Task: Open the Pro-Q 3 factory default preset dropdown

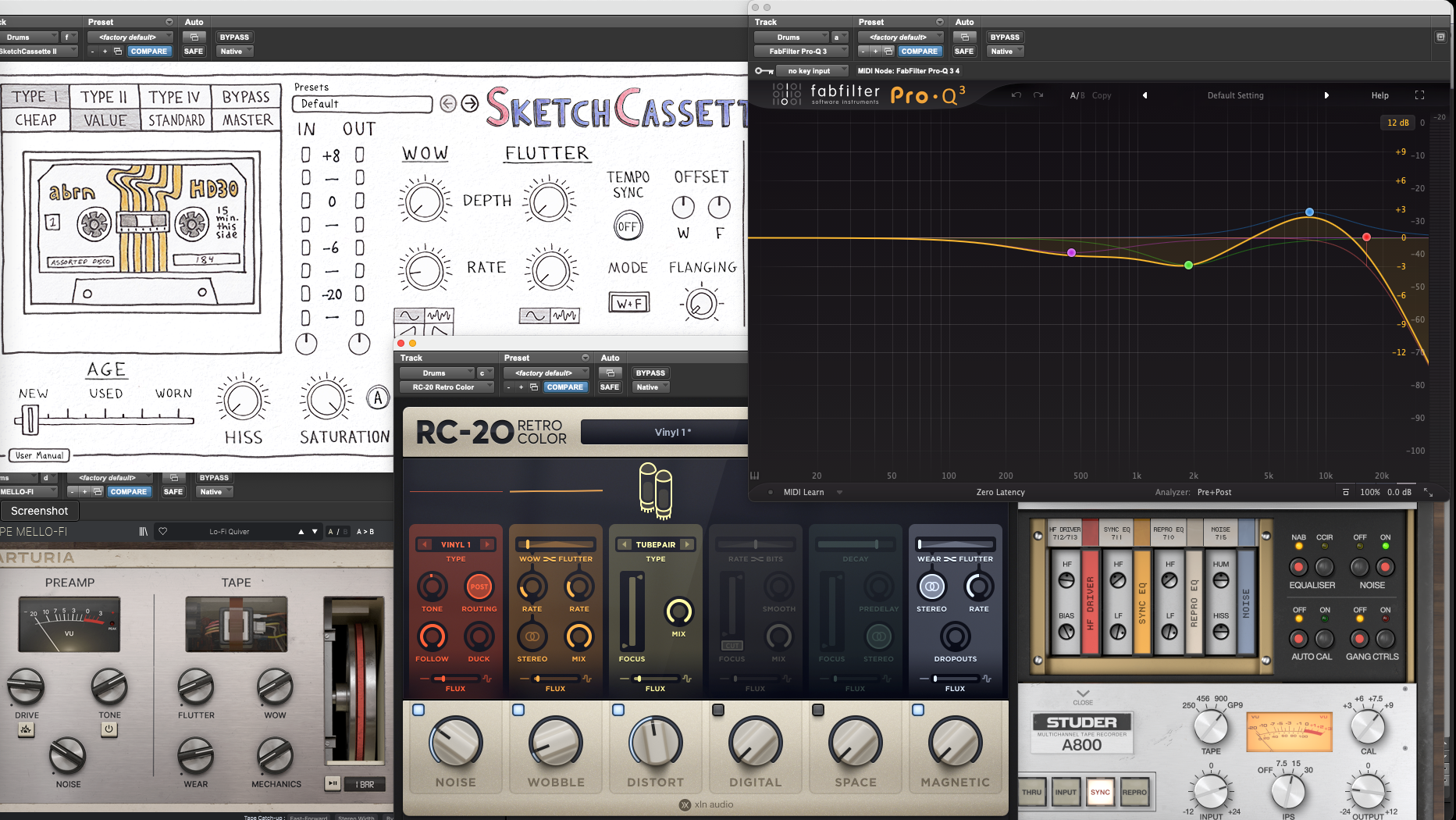Action: (900, 37)
